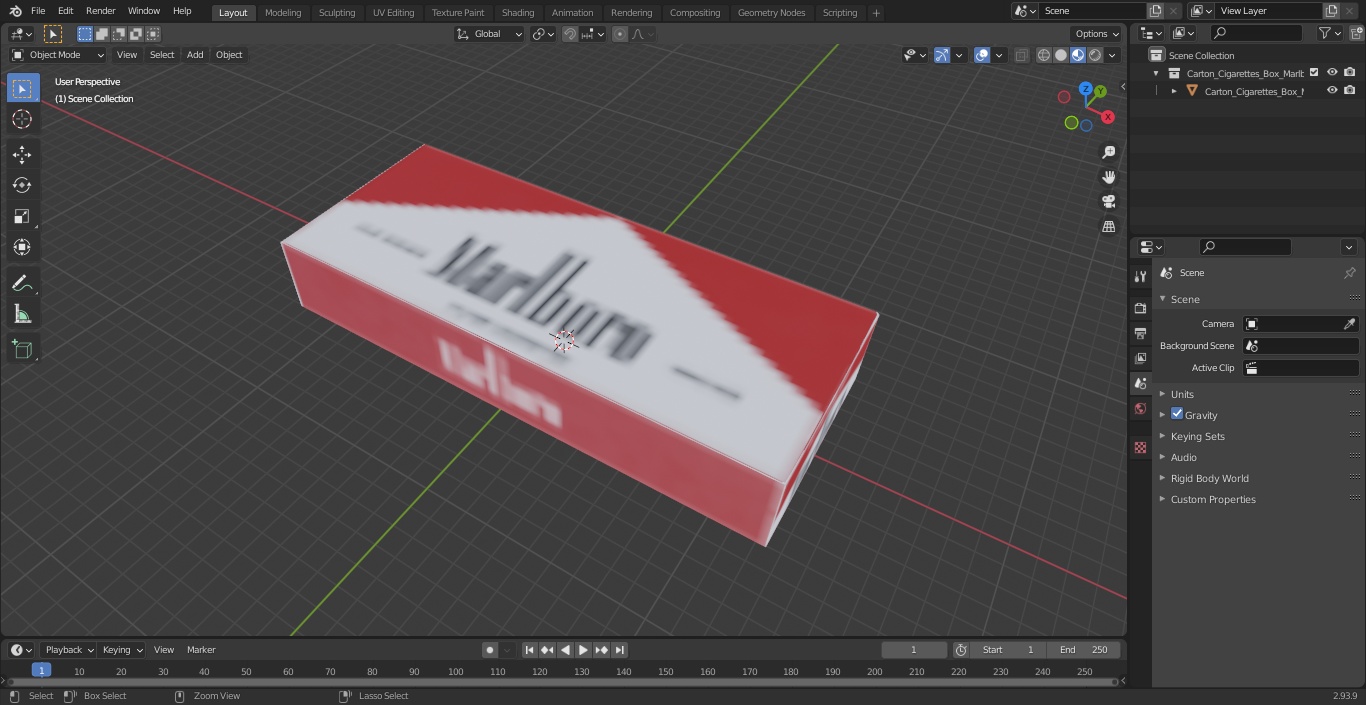Open the timeline Playback popover
This screenshot has height=705, width=1366.
click(x=68, y=650)
